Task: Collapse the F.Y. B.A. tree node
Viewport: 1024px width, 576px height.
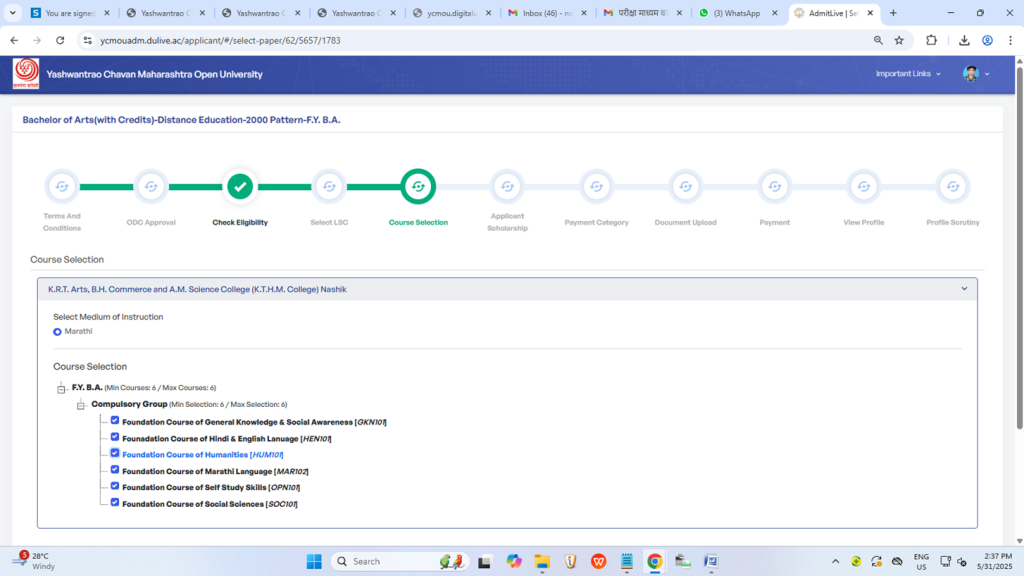Action: point(61,388)
